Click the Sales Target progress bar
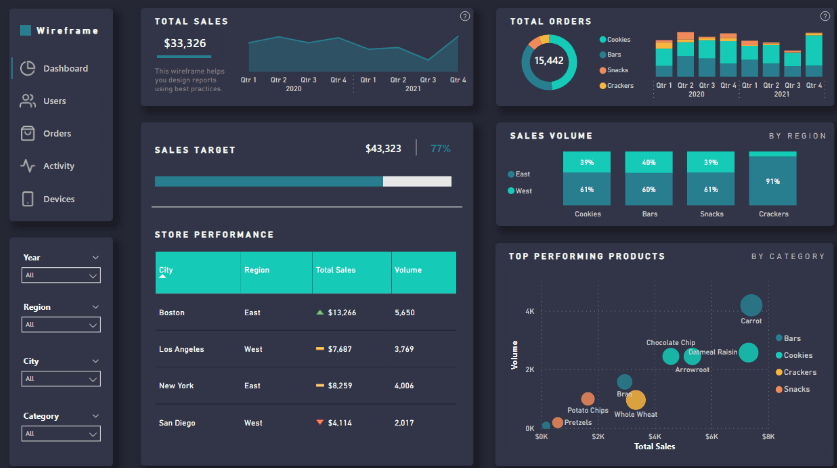The height and width of the screenshot is (468, 837). pos(302,181)
